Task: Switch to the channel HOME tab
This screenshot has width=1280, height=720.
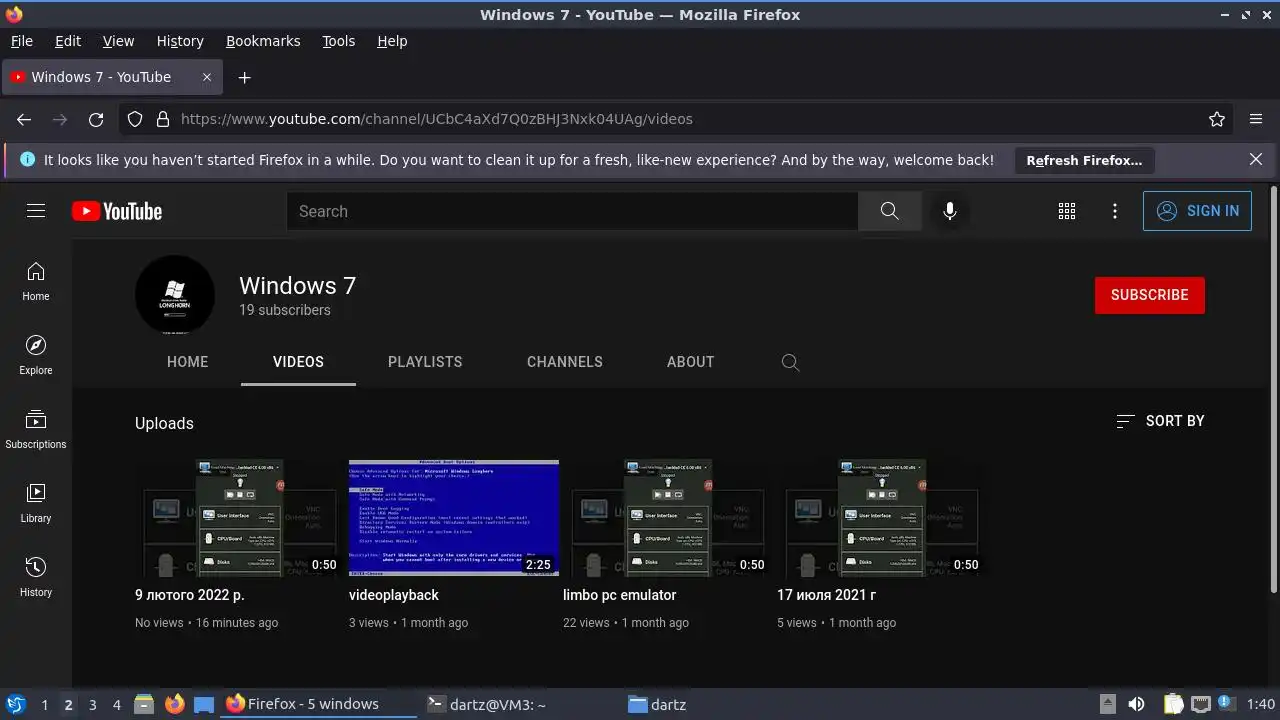Action: (188, 362)
